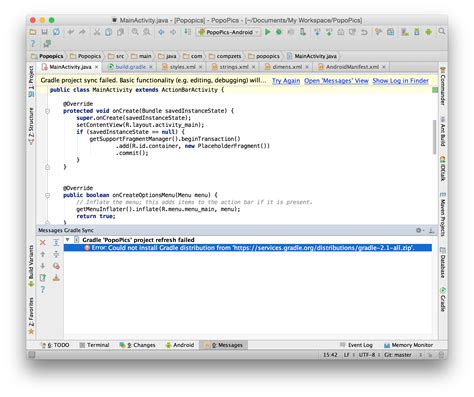Open the Maven Projects side panel
Screen dimensions: 474x397
tap(443, 214)
